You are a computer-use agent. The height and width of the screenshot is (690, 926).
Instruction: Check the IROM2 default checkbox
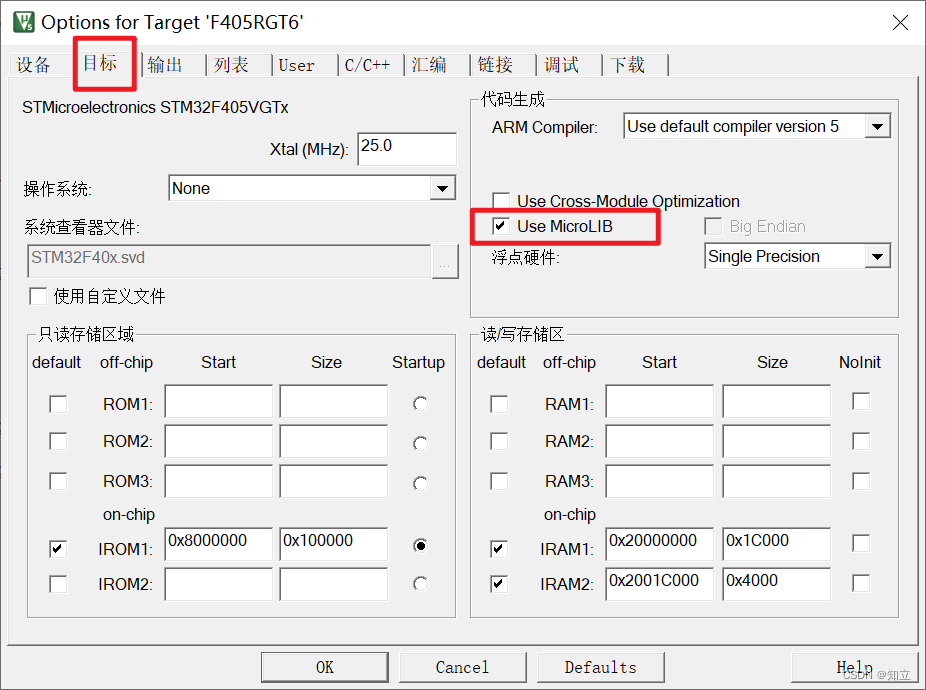[58, 584]
